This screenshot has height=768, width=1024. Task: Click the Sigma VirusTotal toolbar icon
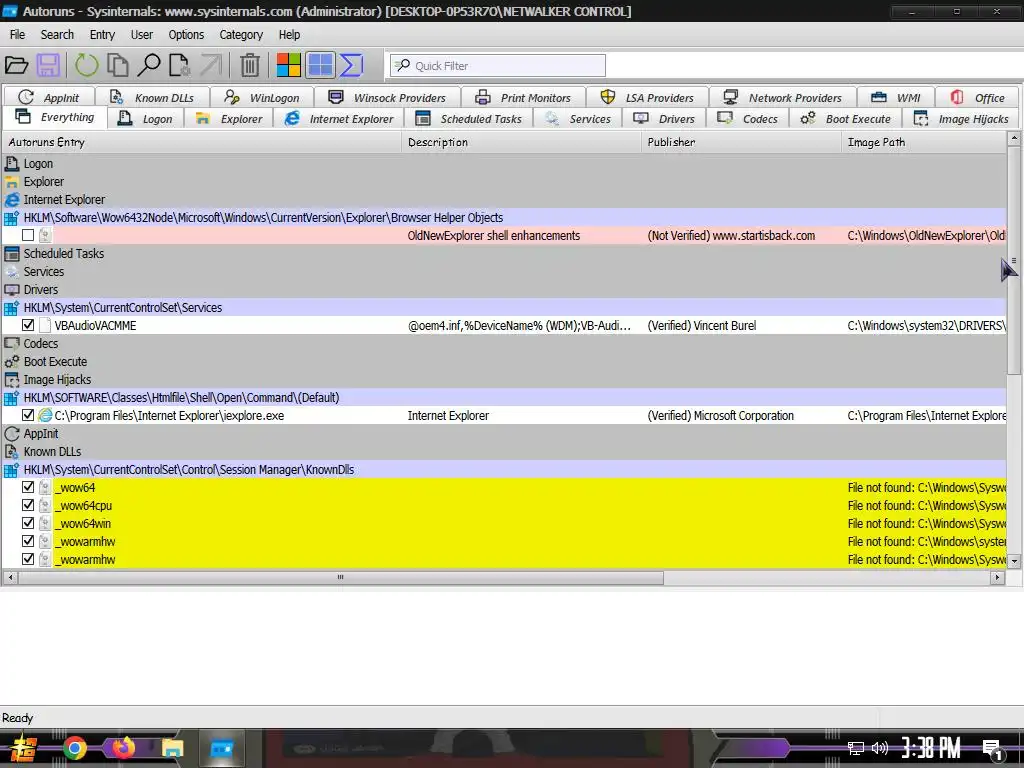[x=351, y=65]
